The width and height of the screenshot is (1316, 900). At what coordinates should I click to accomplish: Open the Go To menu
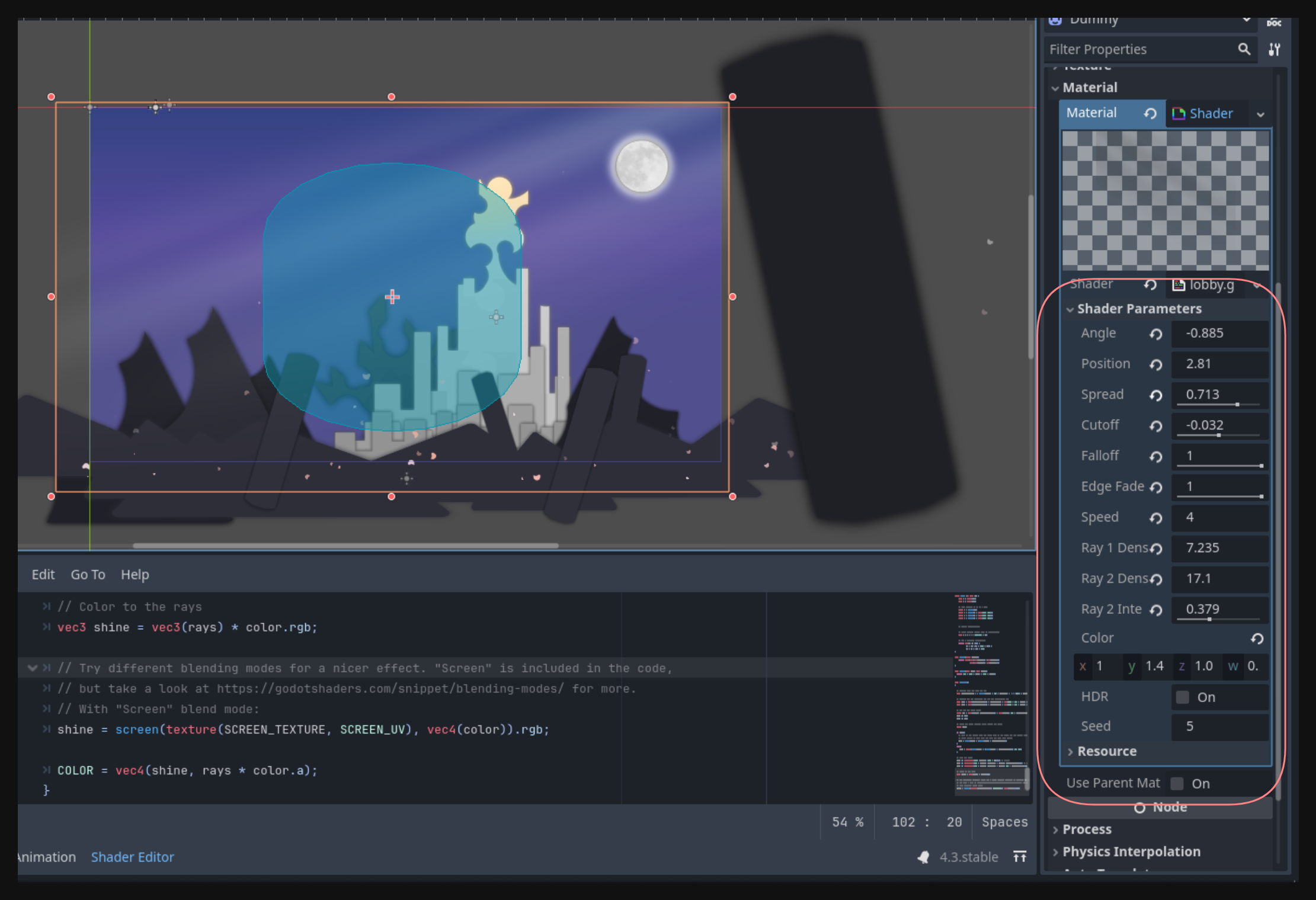(88, 575)
